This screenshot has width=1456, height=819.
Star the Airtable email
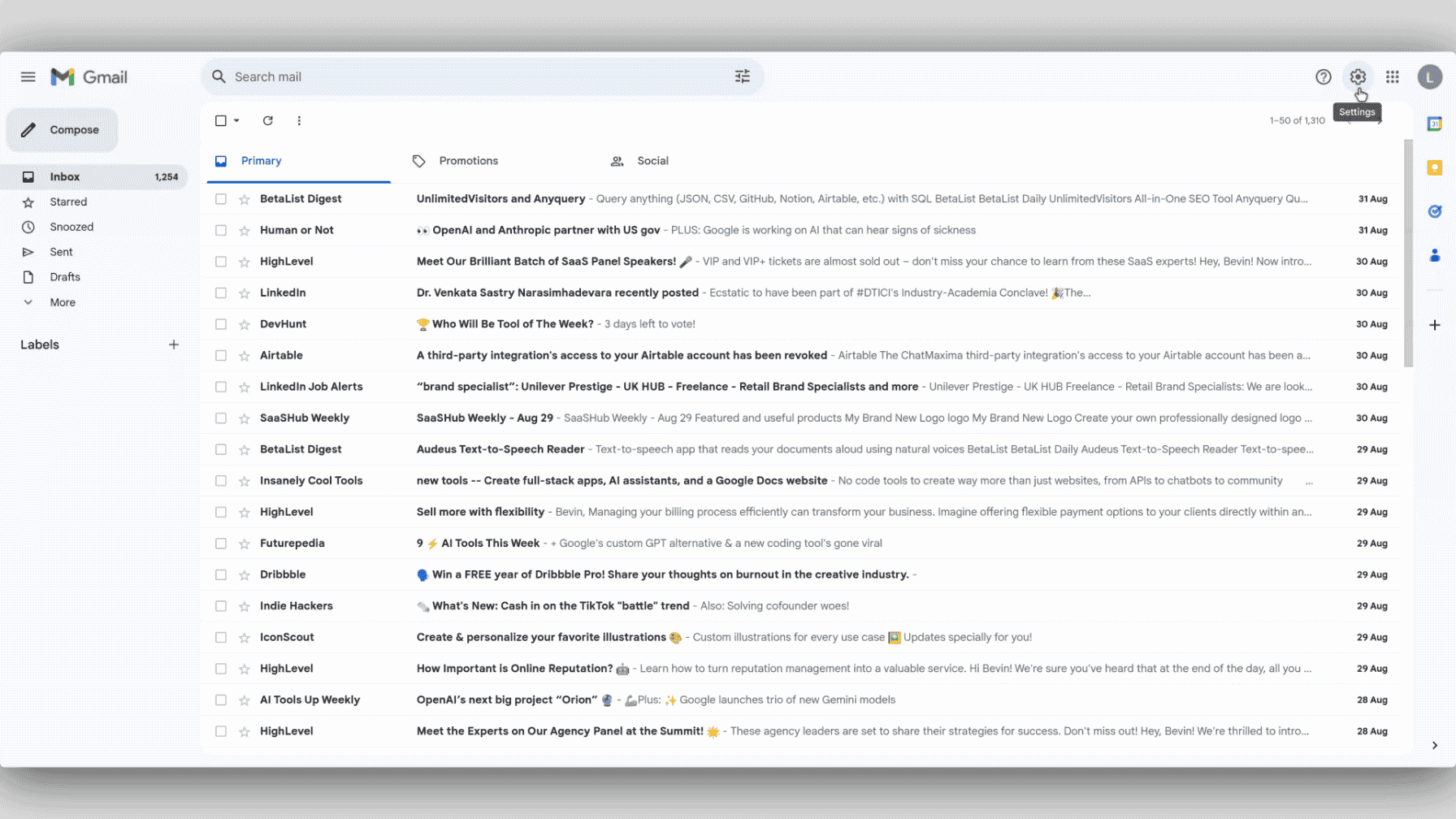click(x=244, y=356)
